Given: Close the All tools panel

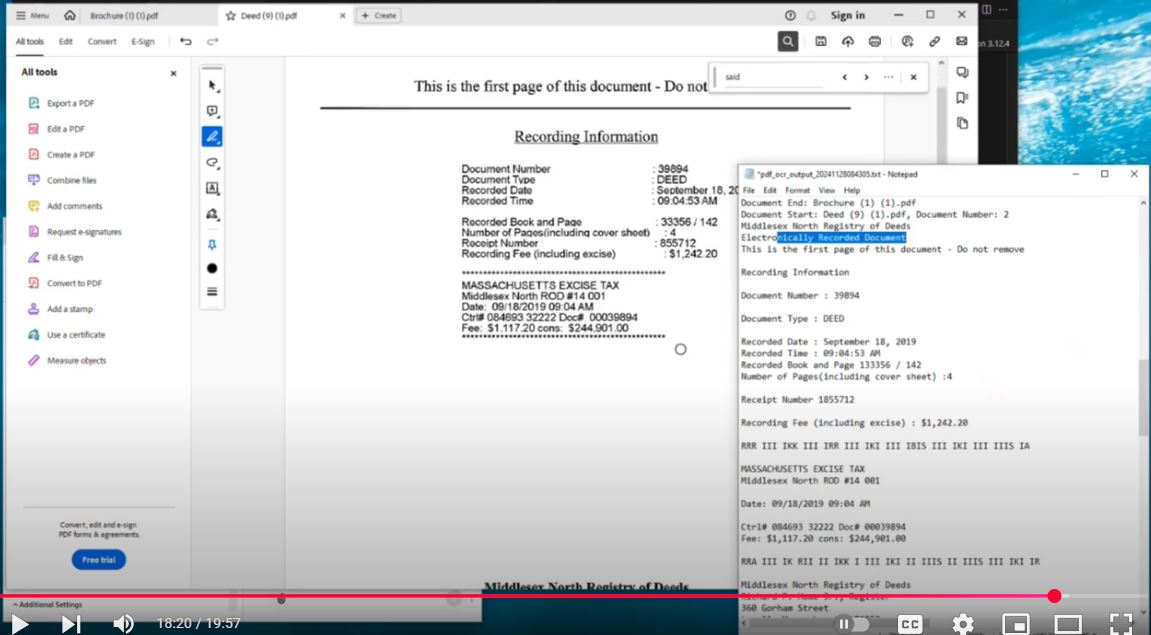Looking at the screenshot, I should [x=173, y=73].
